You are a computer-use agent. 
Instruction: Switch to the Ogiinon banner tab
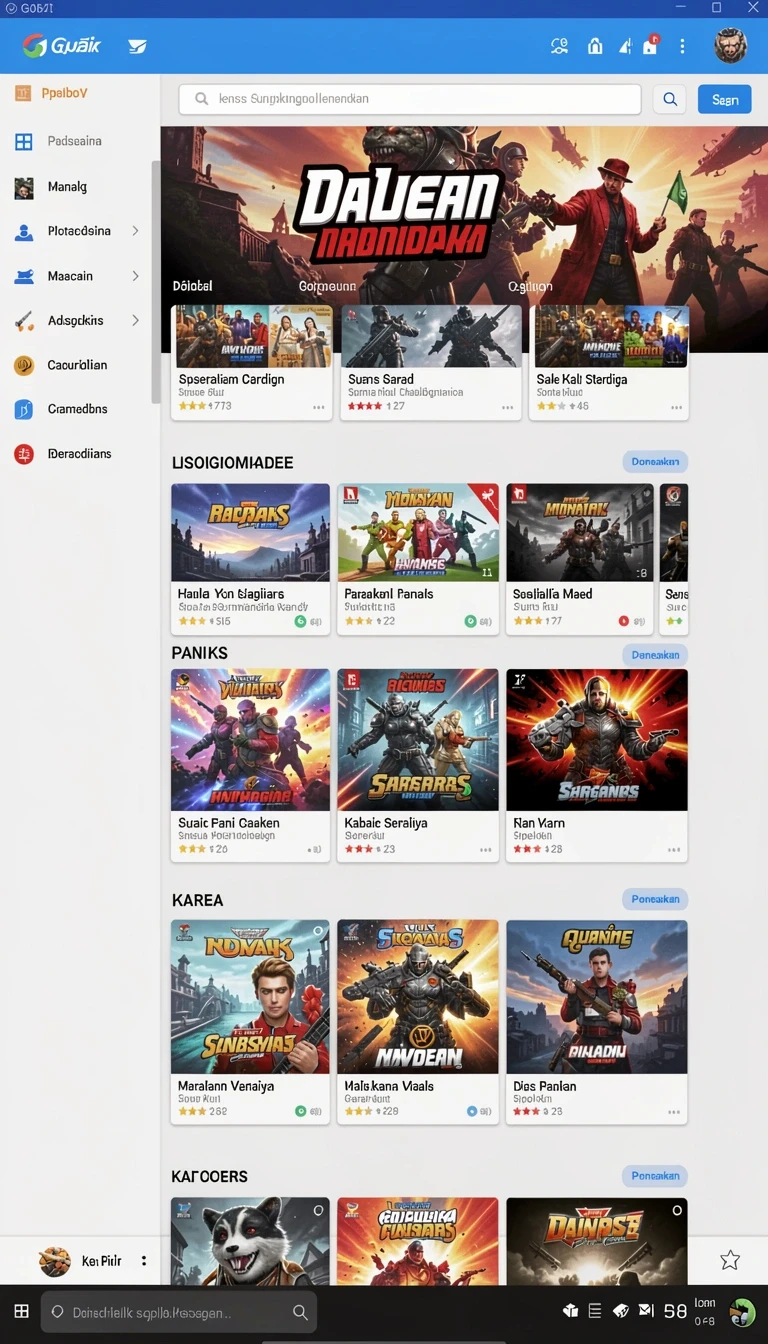click(530, 286)
